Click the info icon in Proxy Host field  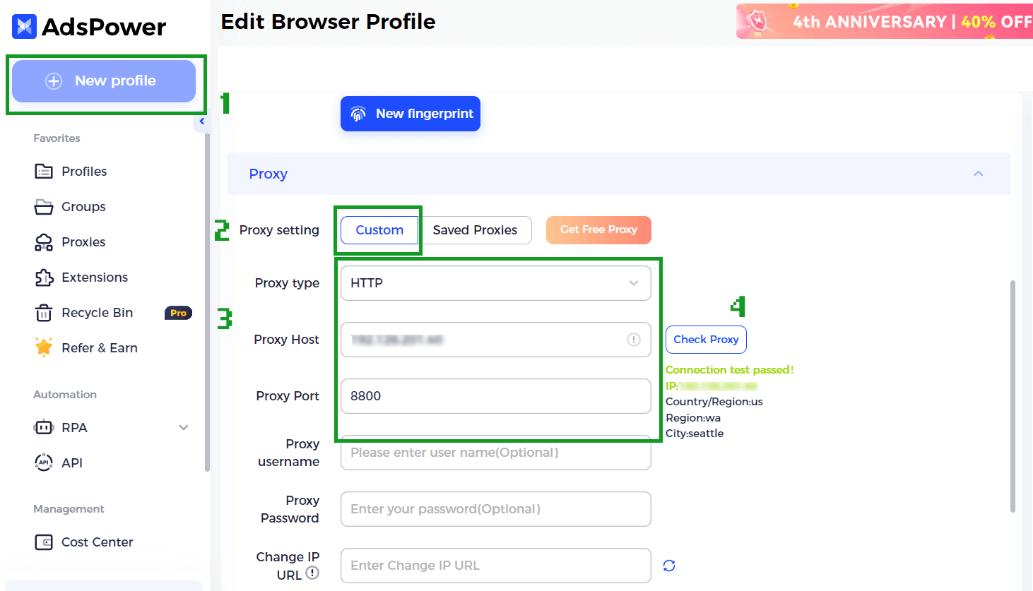point(633,340)
